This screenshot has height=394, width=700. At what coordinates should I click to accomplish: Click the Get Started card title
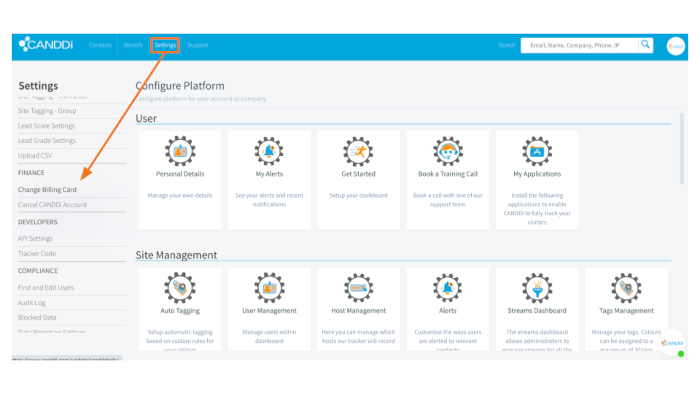[358, 174]
